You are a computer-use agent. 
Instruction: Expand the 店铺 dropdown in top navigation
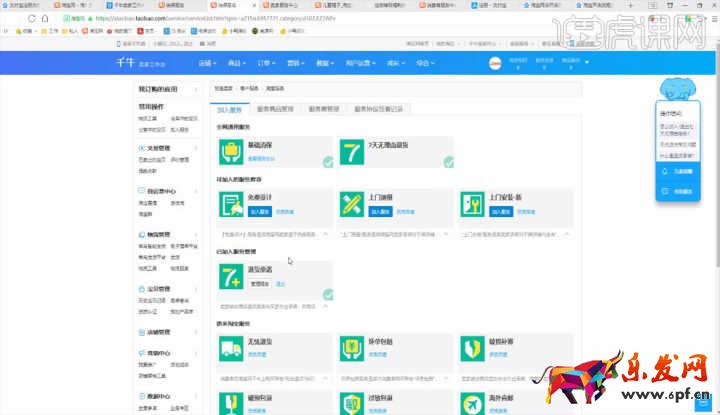[x=204, y=63]
